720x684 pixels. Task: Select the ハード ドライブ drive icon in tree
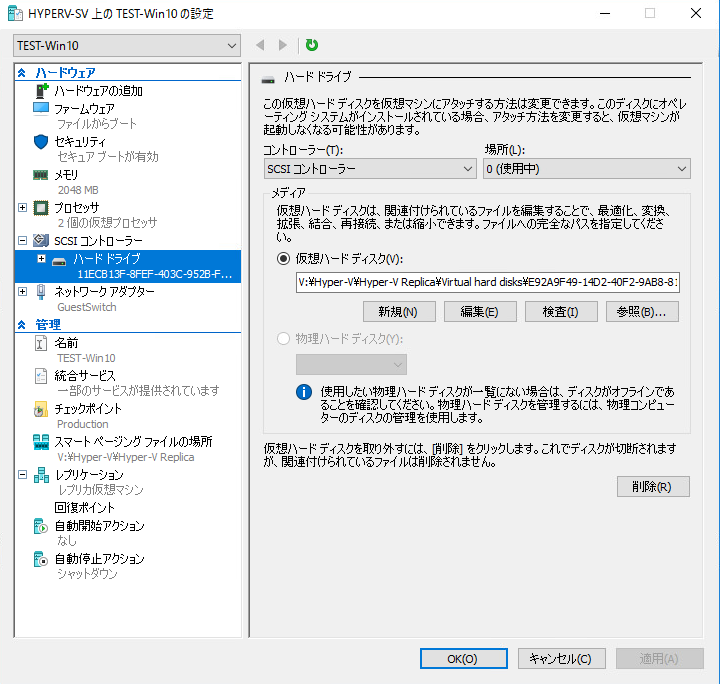pyautogui.click(x=59, y=262)
